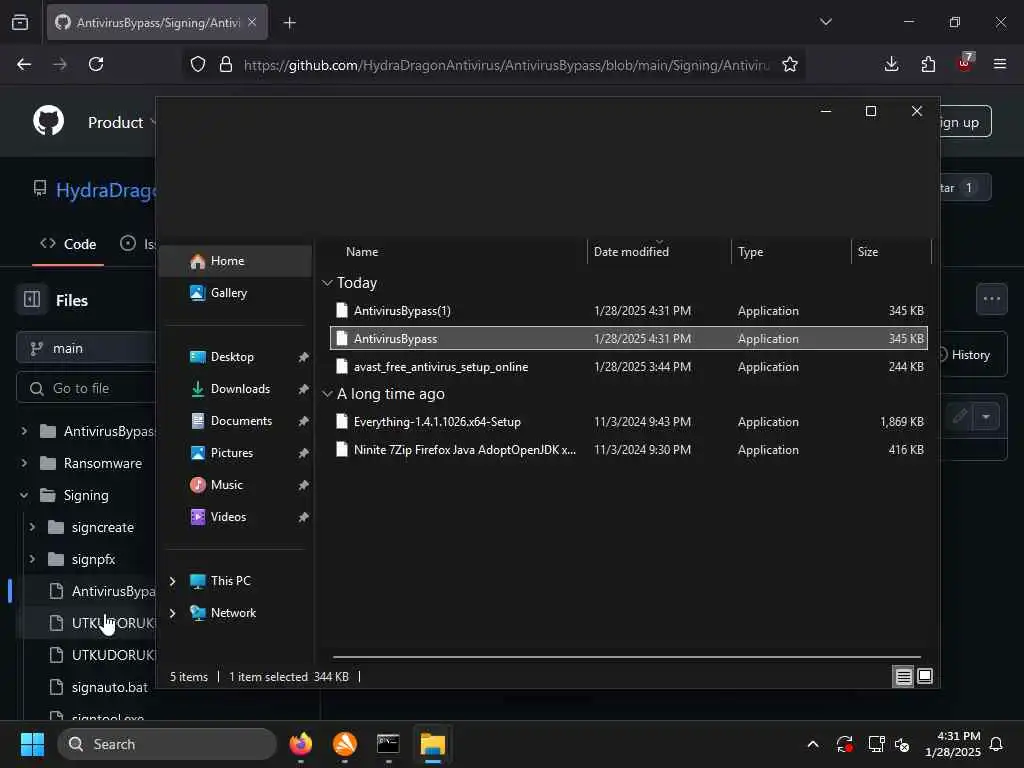Open signauto.bat in file tree
The height and width of the screenshot is (768, 1024).
[x=110, y=687]
